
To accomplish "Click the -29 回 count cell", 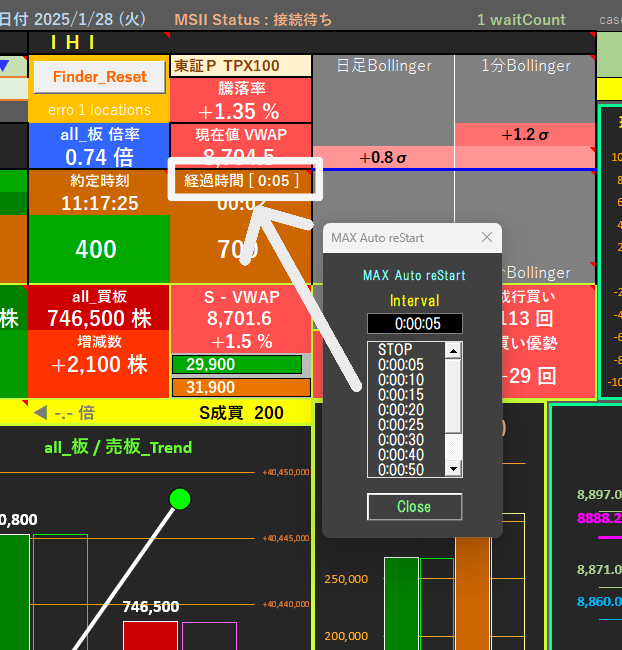I will [529, 376].
